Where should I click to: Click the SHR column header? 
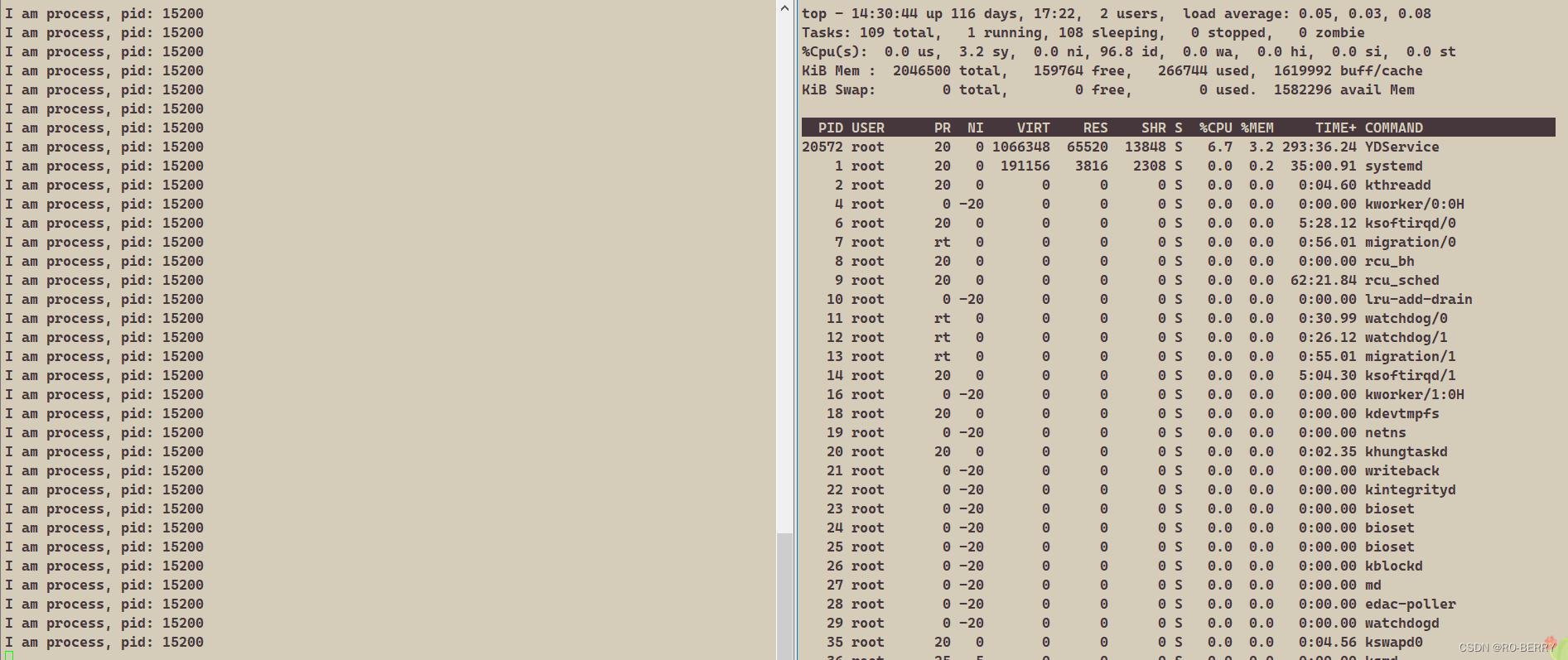1153,128
